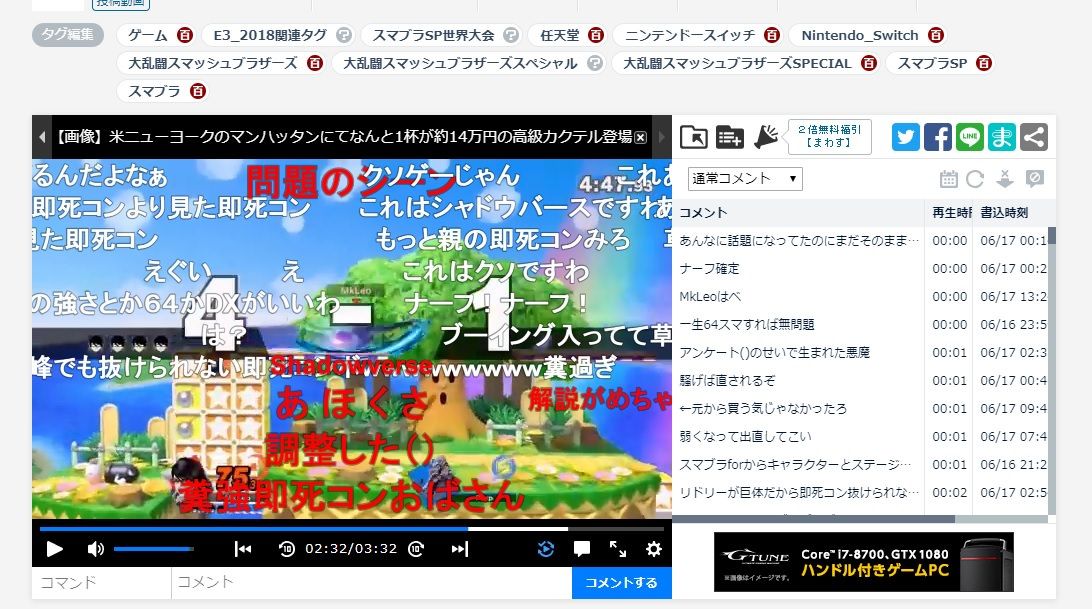This screenshot has height=609, width=1092.
Task: Open dictionary icon beside スマブラ tag
Action: [x=198, y=91]
